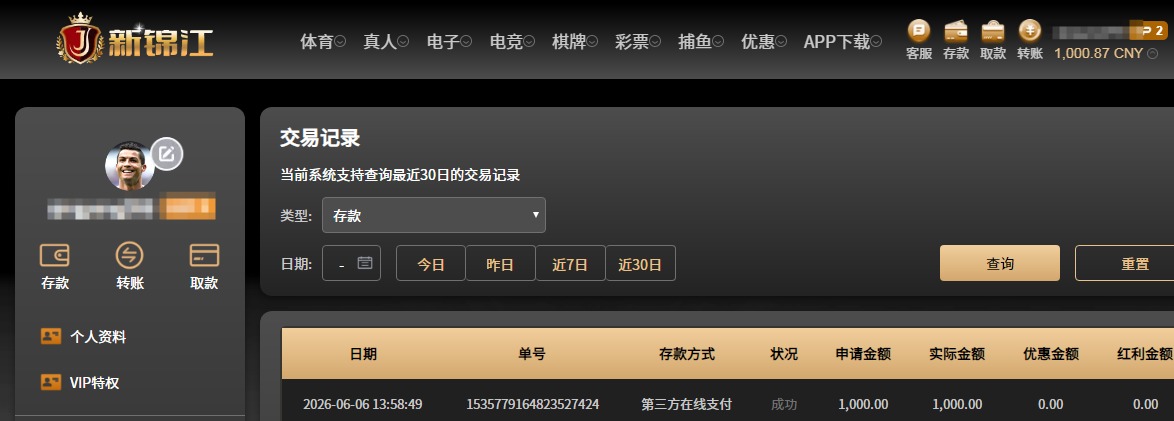Expand the 棋牌 menu chevron
1174x421 pixels.
click(592, 42)
